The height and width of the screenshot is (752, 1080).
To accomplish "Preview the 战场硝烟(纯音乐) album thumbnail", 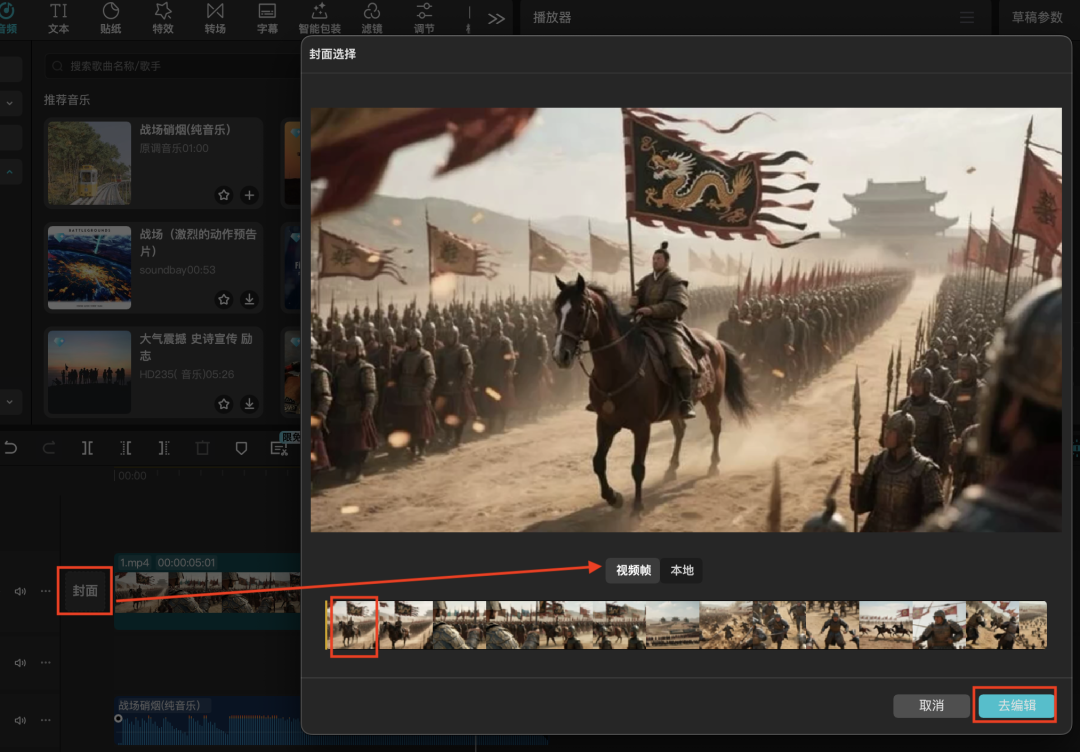I will (90, 163).
